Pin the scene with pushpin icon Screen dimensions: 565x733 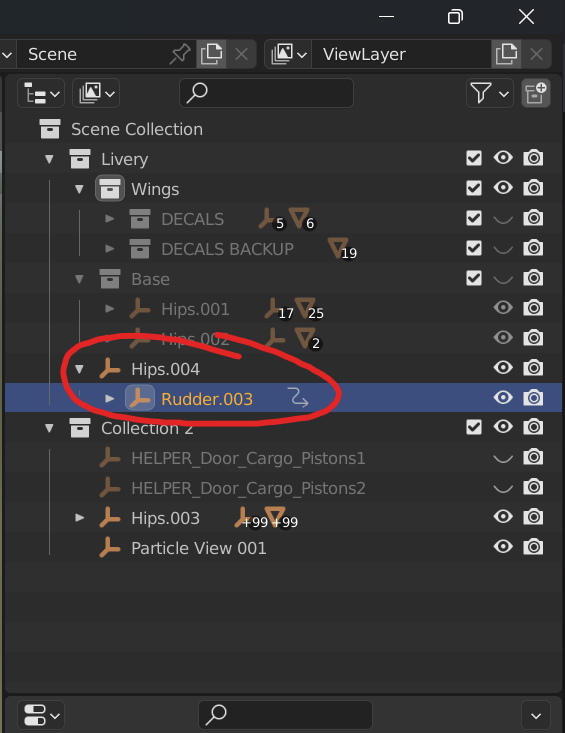click(180, 54)
